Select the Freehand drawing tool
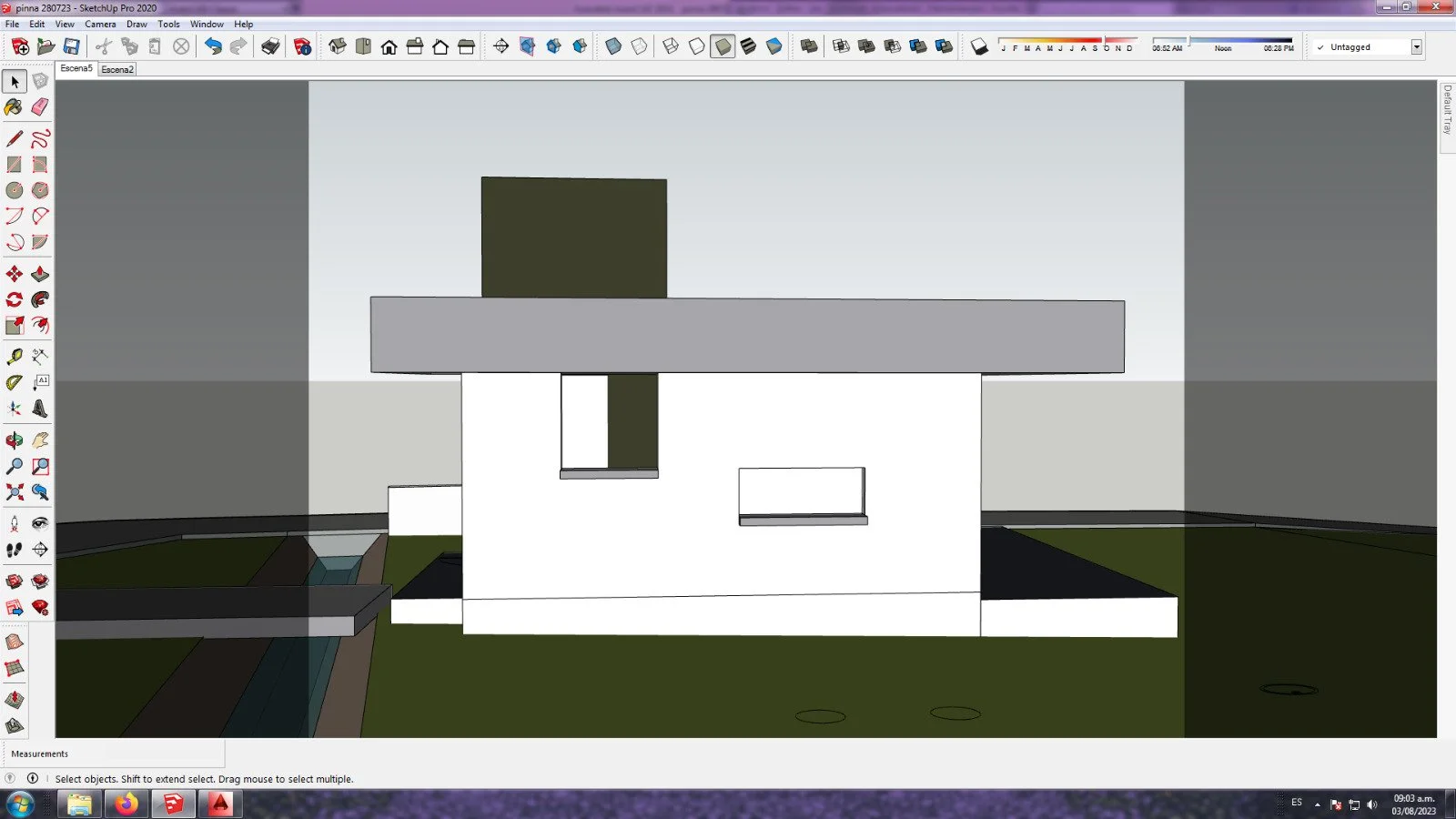1456x819 pixels. click(x=40, y=139)
